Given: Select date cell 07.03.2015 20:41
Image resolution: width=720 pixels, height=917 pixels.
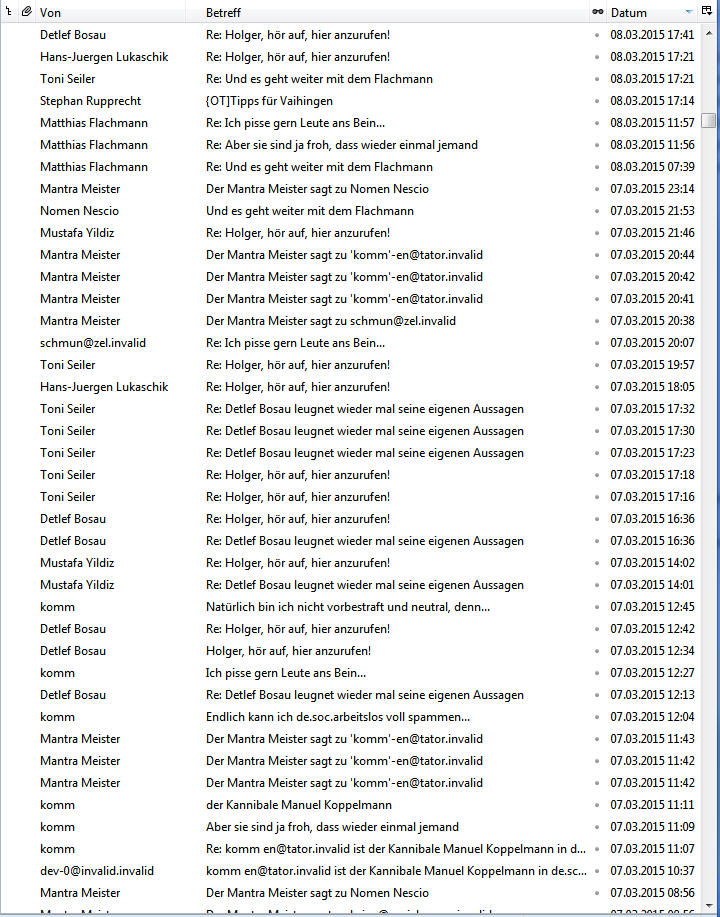Looking at the screenshot, I should click(652, 299).
